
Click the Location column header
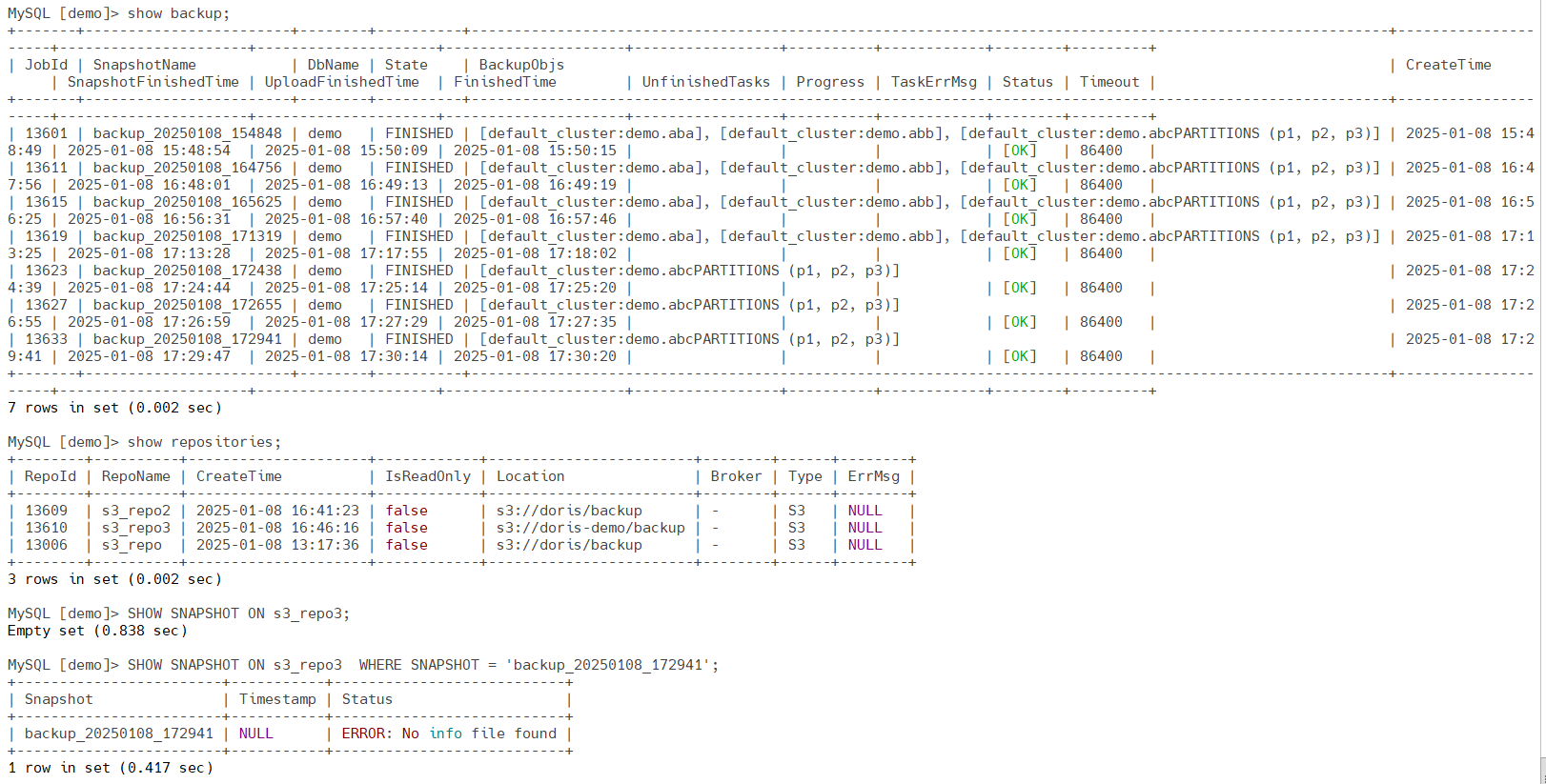(x=530, y=476)
